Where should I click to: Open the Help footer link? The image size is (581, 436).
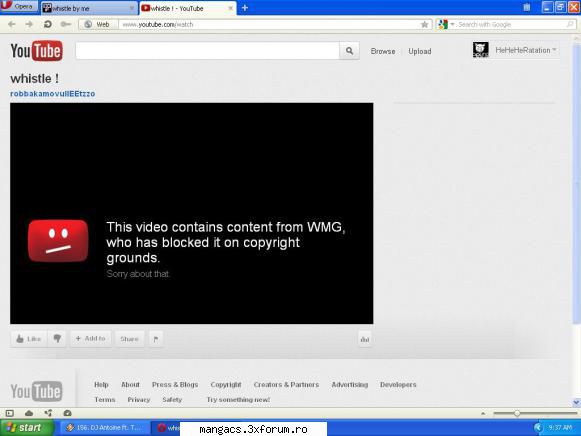click(x=101, y=385)
